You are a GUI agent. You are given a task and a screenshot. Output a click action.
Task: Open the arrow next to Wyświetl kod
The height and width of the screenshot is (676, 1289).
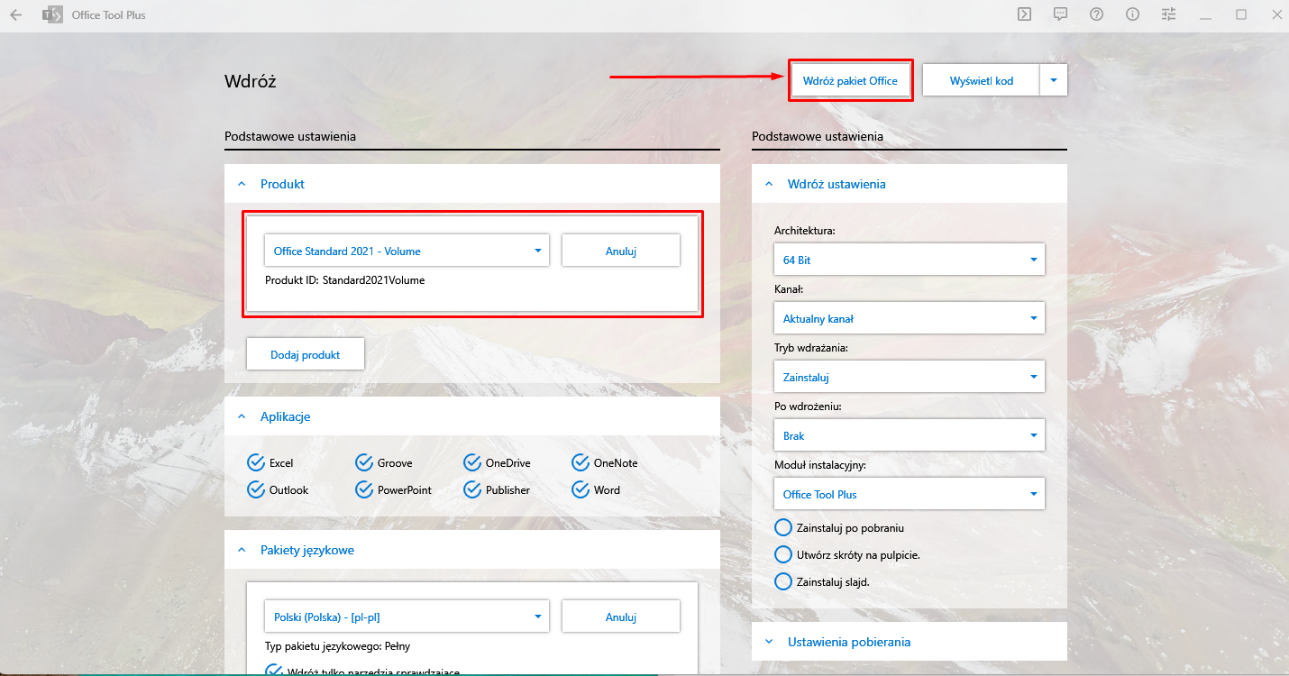pyautogui.click(x=1054, y=81)
